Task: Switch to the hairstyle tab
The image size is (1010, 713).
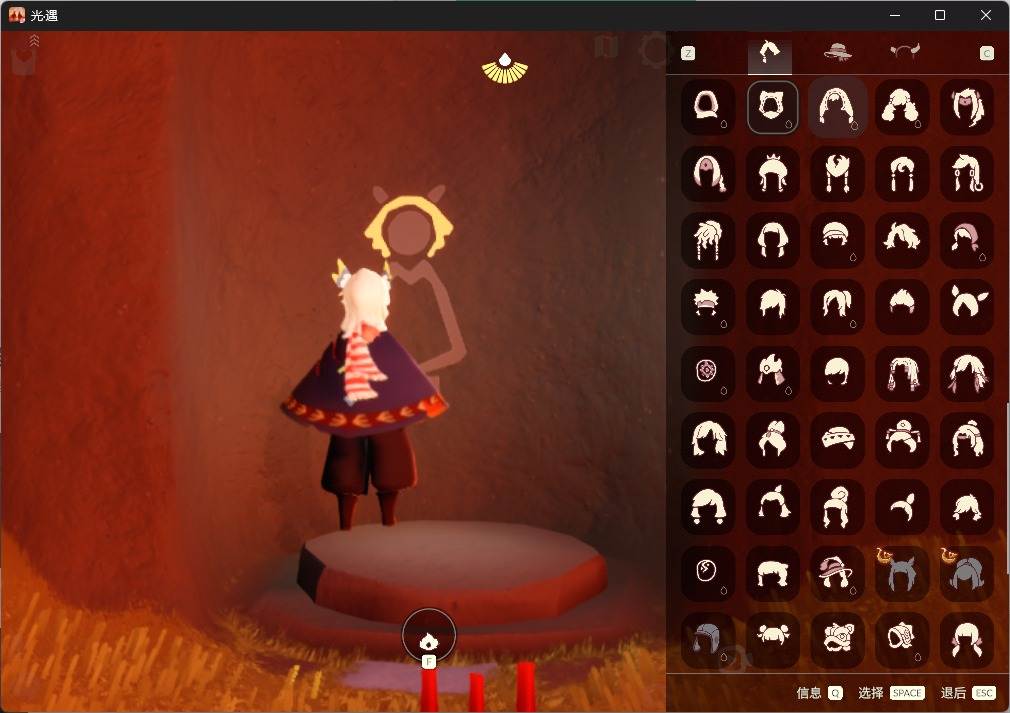Action: [x=770, y=52]
